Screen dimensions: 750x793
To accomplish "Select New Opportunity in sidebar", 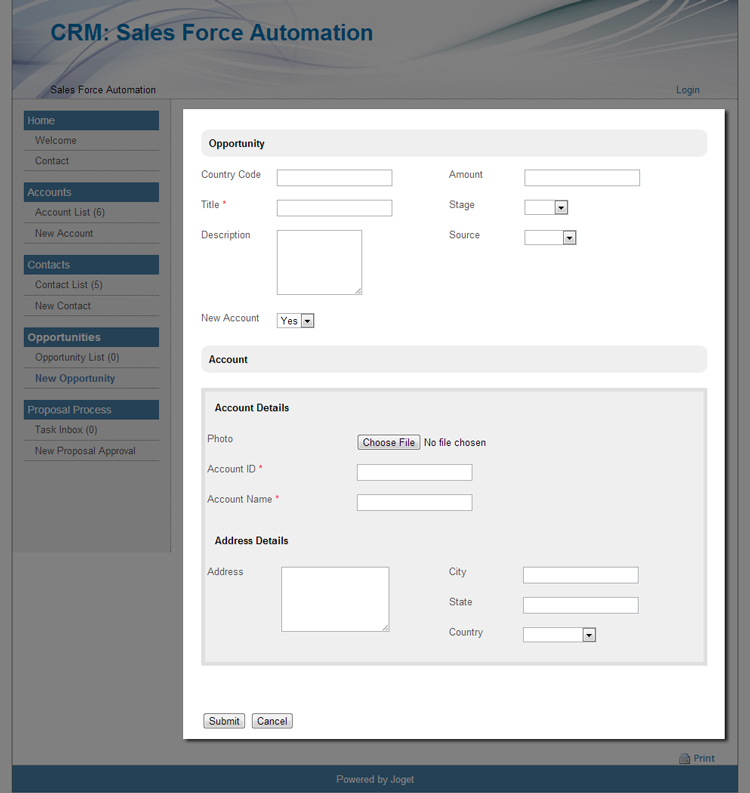I will click(x=75, y=378).
